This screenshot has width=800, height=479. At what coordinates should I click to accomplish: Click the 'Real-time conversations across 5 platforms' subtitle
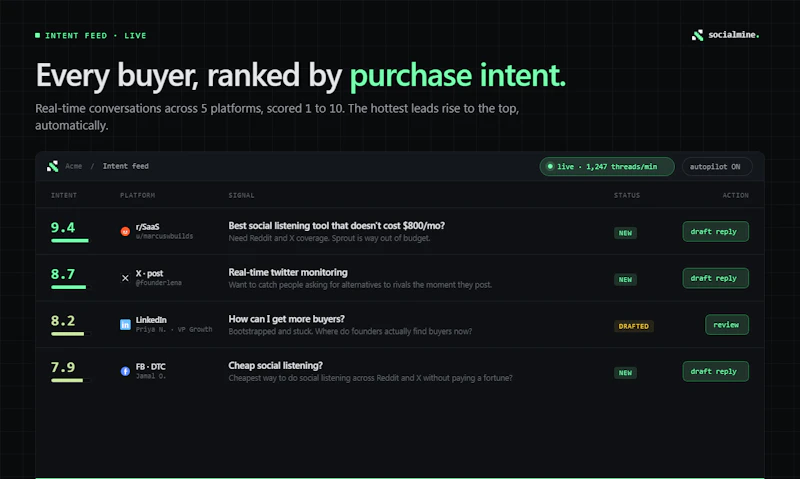(277, 117)
